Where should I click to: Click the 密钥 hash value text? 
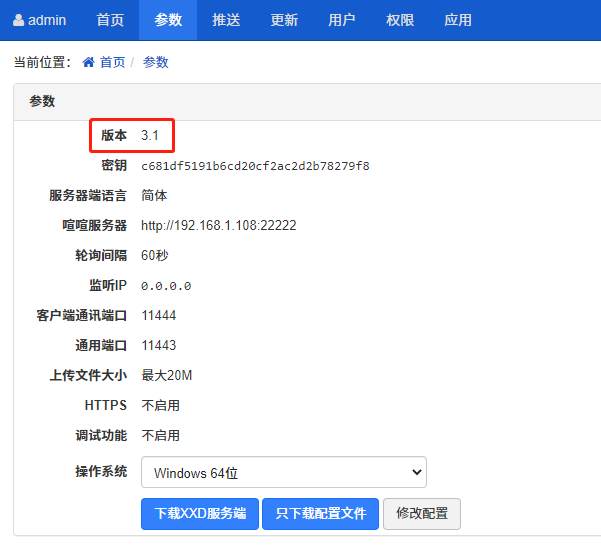pyautogui.click(x=255, y=166)
